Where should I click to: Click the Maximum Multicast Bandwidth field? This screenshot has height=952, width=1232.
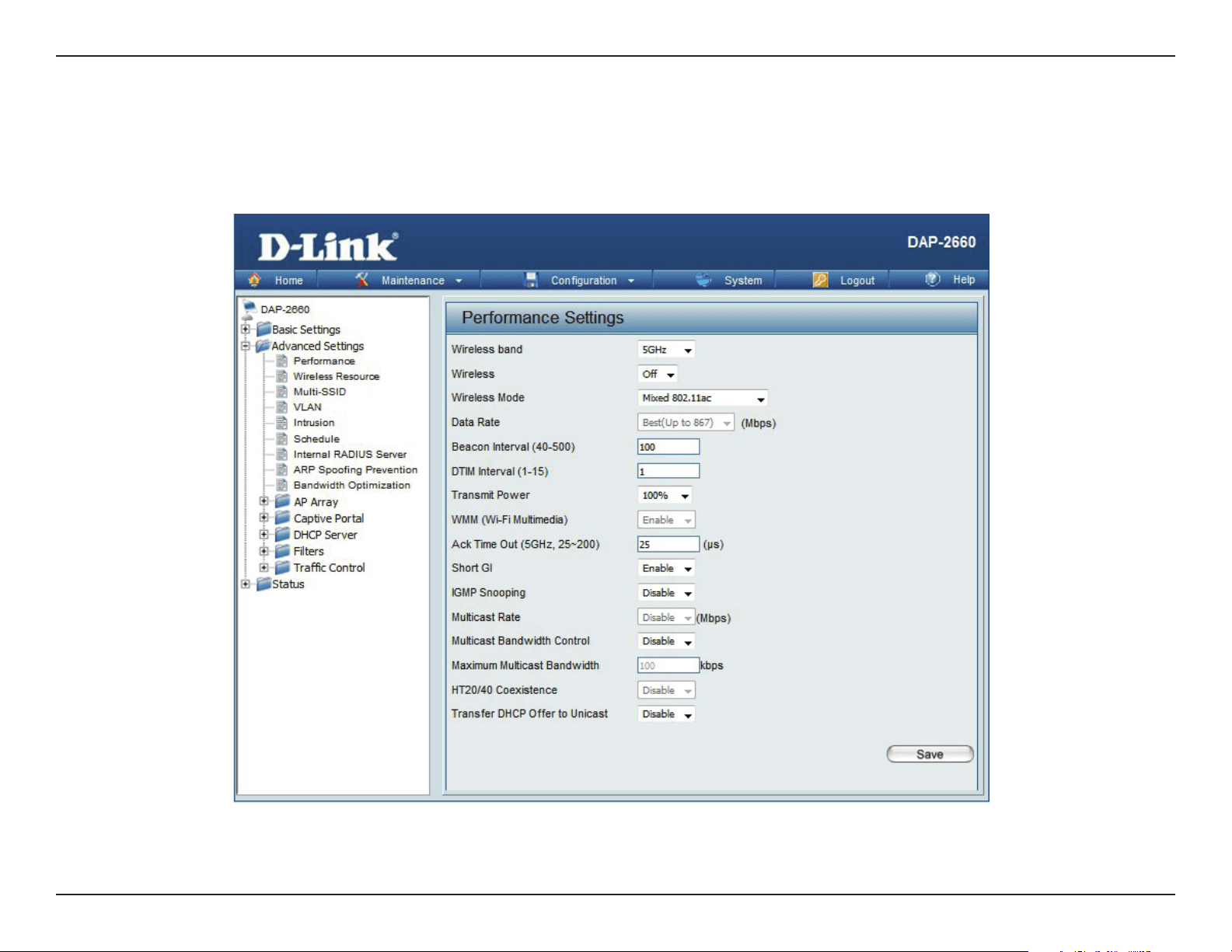click(668, 665)
